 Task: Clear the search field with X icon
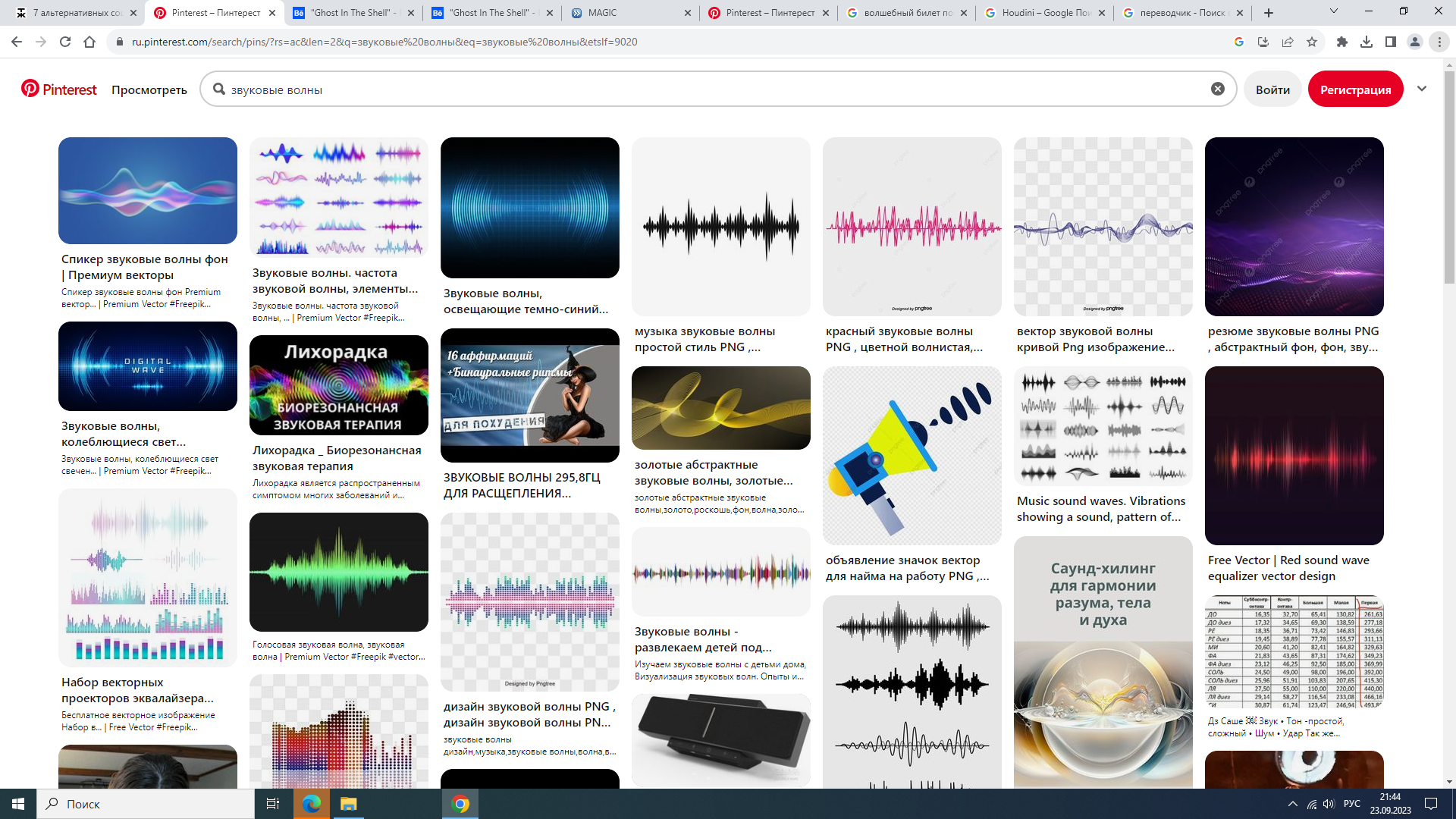tap(1217, 89)
